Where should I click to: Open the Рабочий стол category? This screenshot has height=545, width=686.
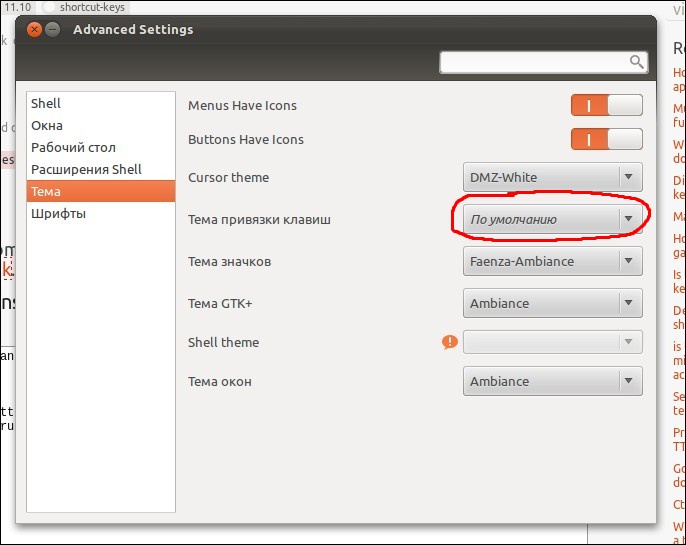point(73,147)
